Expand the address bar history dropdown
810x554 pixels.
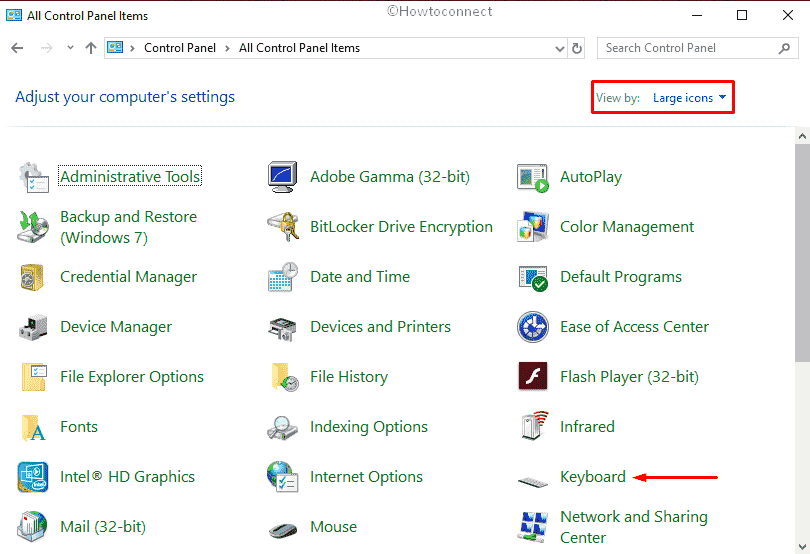[x=559, y=49]
